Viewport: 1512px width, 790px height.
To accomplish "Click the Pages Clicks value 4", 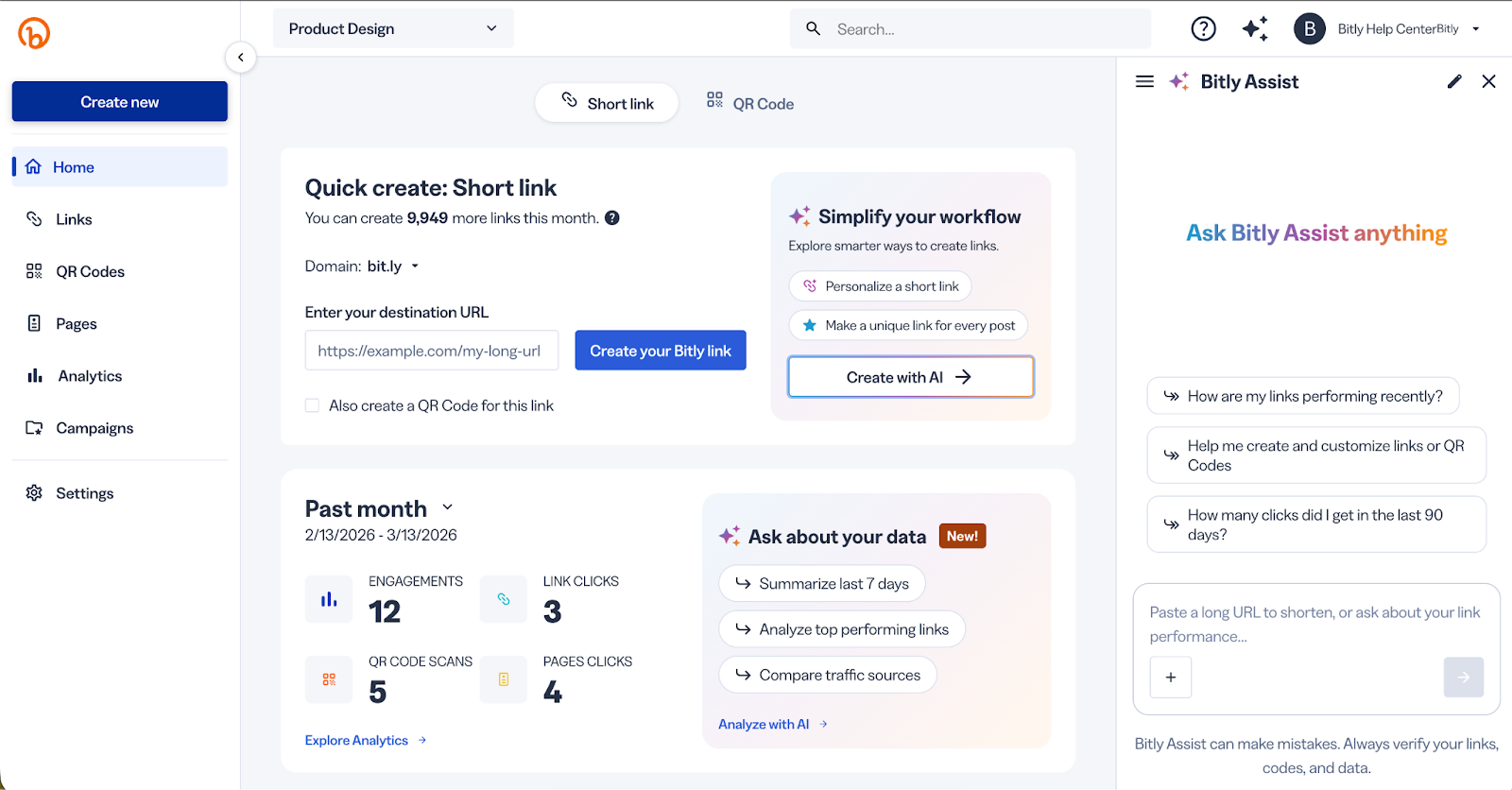I will coord(553,693).
